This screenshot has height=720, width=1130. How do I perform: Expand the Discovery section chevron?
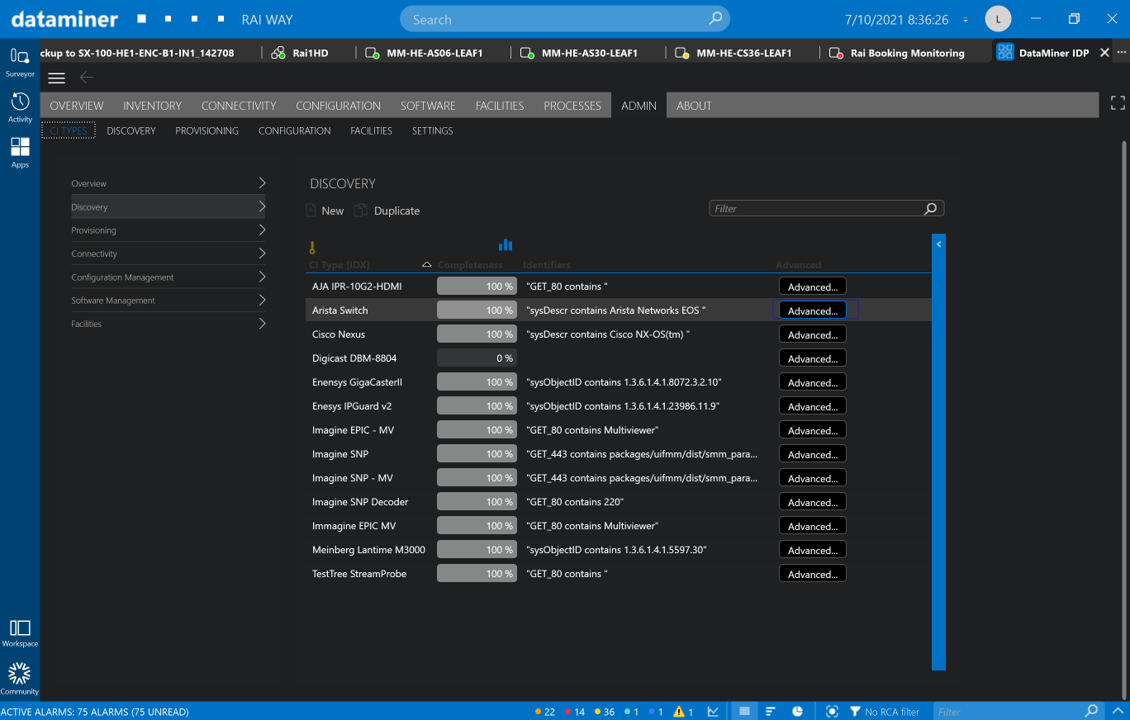pos(262,207)
